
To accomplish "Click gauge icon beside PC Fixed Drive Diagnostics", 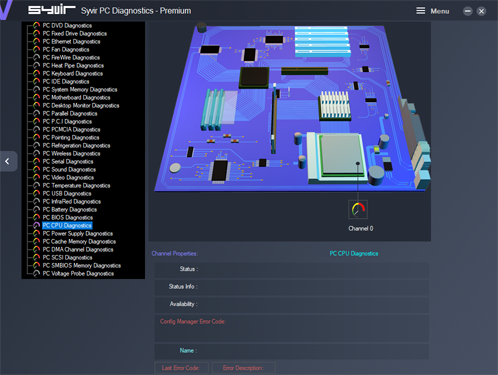I will point(36,33).
